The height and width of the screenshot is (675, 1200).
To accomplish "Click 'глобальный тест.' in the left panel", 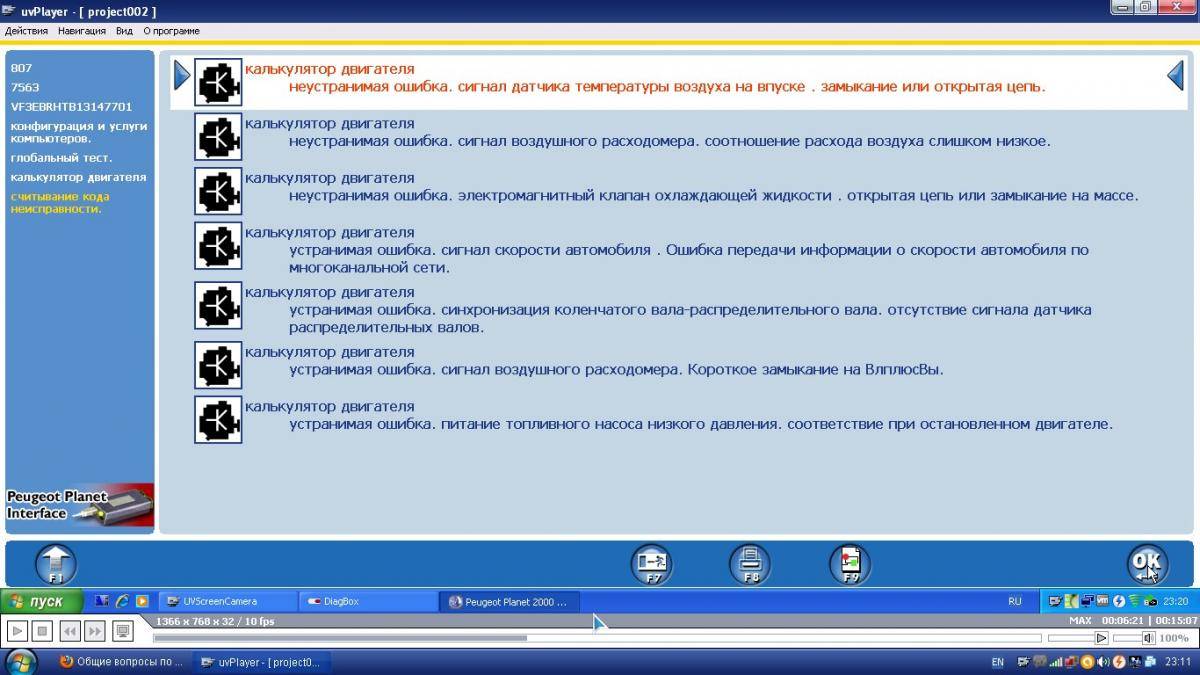I will (61, 158).
